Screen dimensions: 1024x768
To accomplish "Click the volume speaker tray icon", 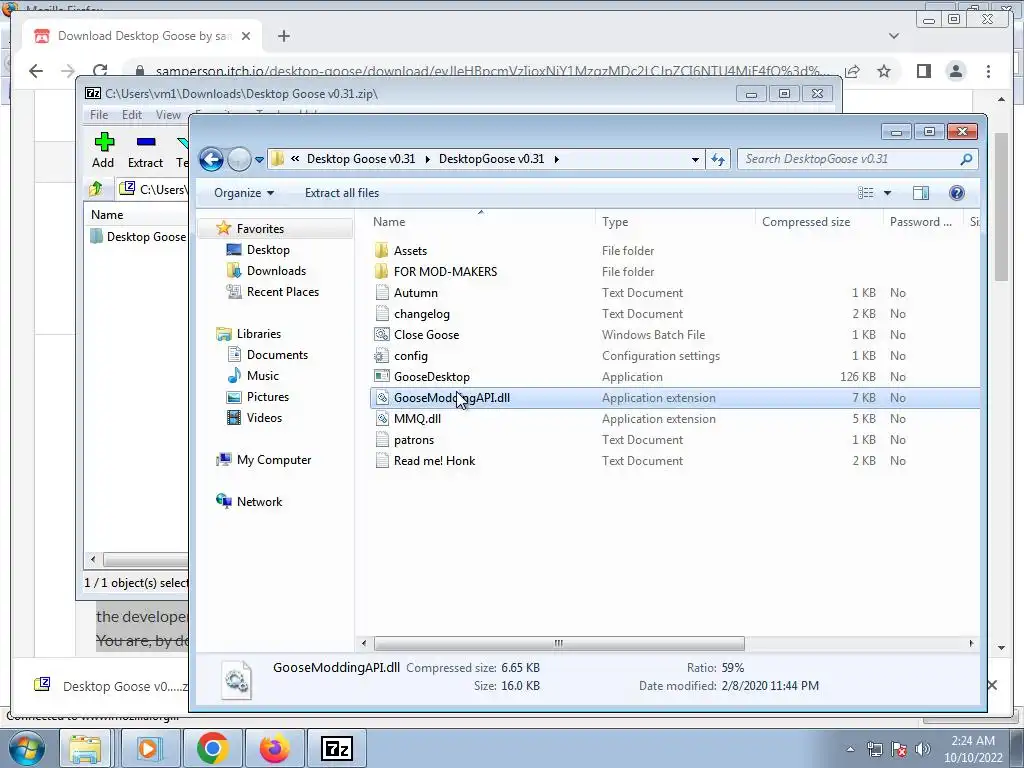I will pos(922,749).
